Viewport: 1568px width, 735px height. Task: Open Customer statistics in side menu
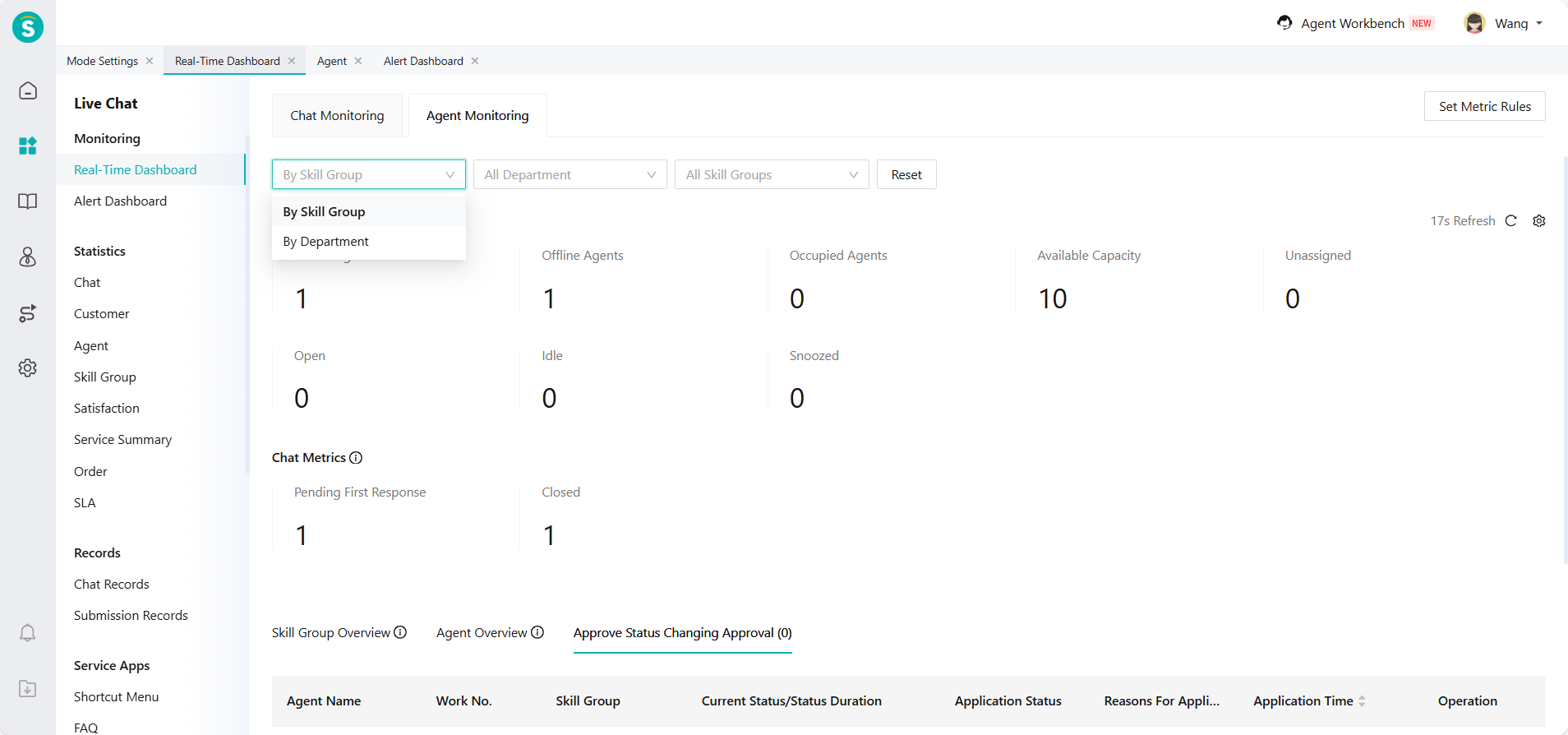(101, 313)
